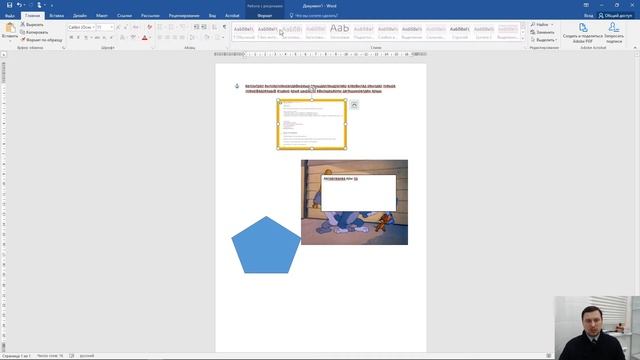This screenshot has height=360, width=640.
Task: Expand the styles gallery more arrow
Action: pos(523,38)
